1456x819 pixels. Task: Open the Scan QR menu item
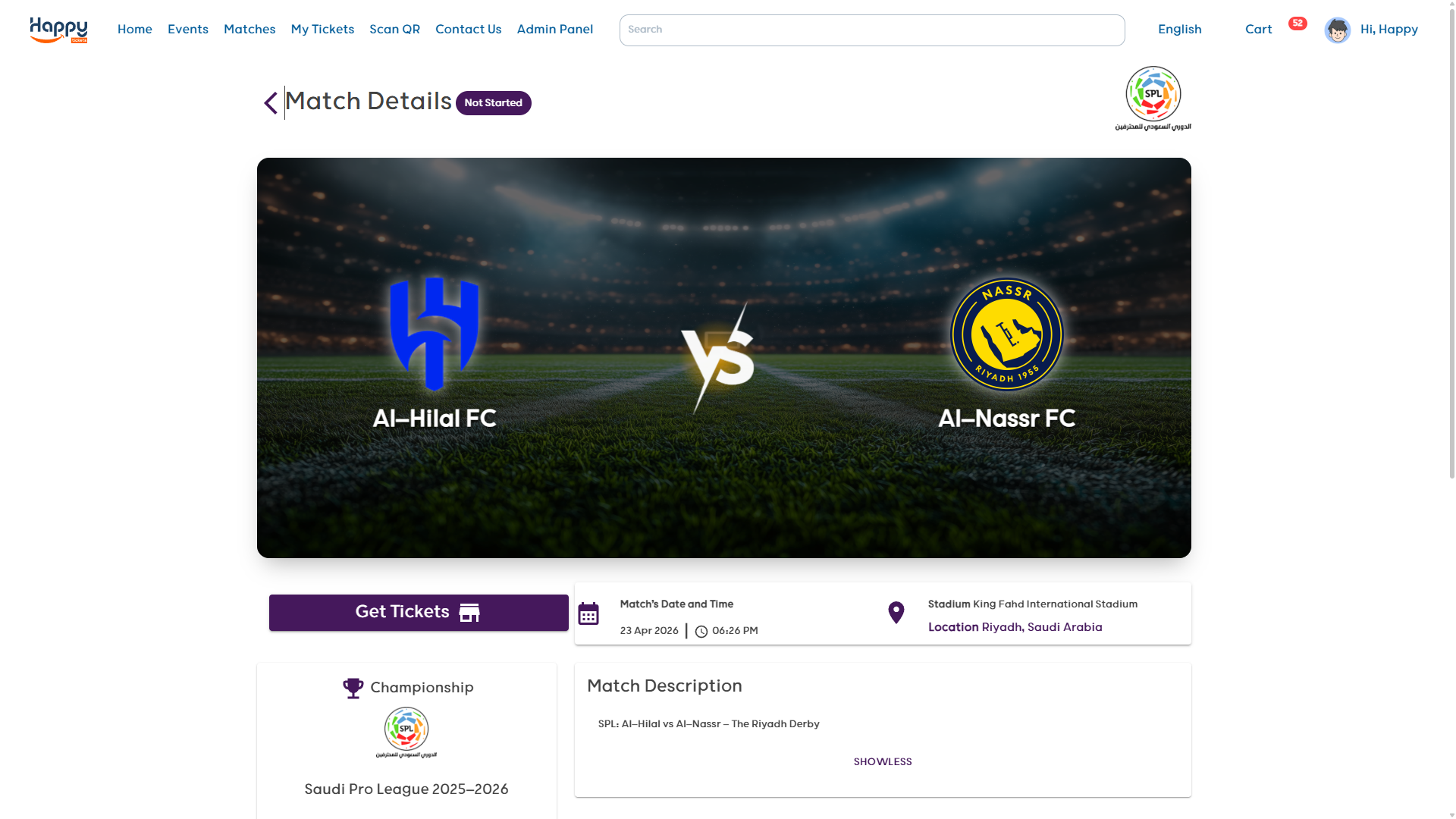(394, 30)
